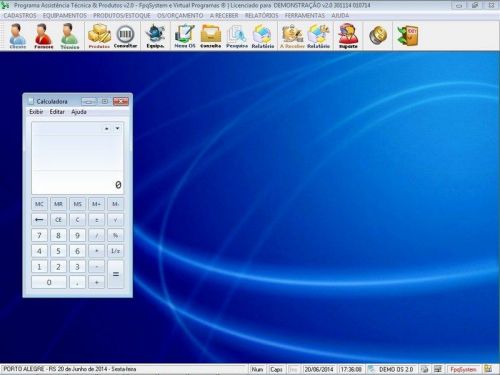Viewport: 500px width, 375px height.
Task: Click the calculator M+ button
Action: pyautogui.click(x=96, y=204)
